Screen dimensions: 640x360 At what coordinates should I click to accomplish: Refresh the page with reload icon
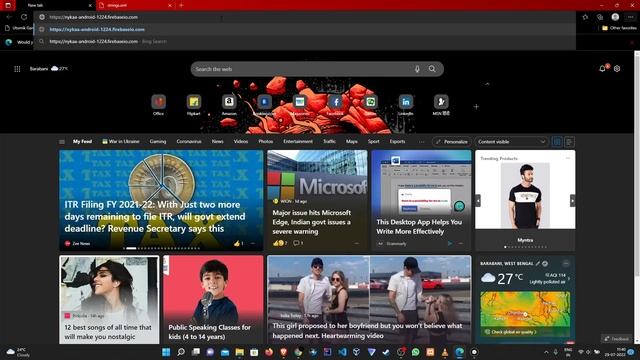[24, 17]
